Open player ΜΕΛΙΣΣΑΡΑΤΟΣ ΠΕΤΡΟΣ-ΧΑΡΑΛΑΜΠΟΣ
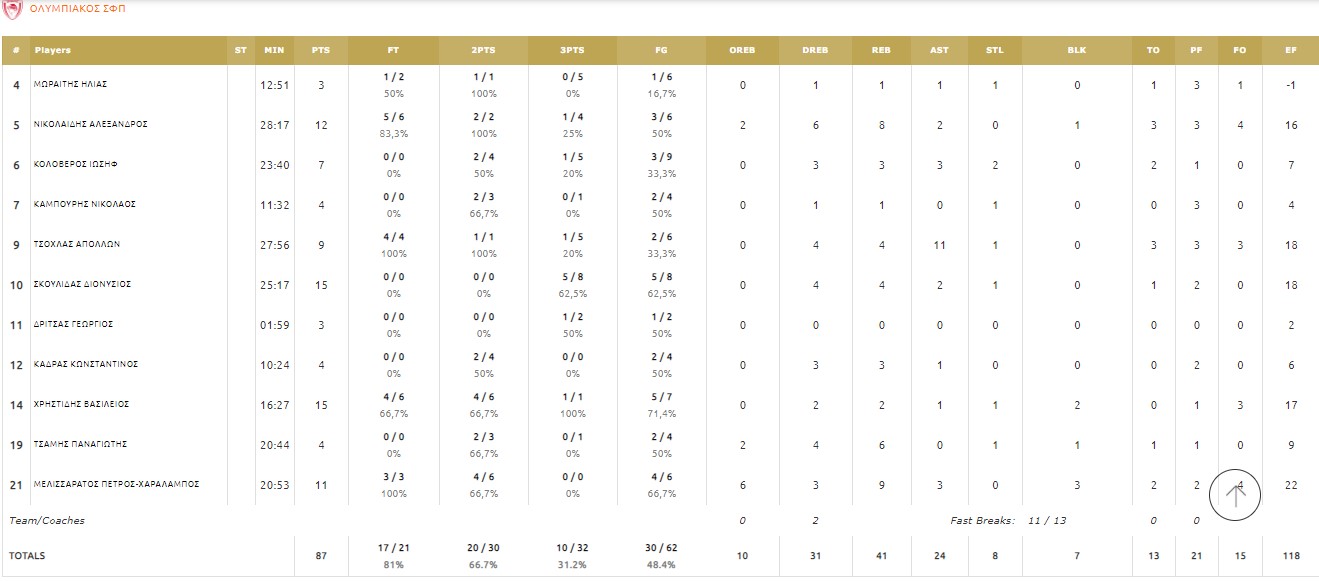Screen dimensions: 1319x582 tap(116, 485)
